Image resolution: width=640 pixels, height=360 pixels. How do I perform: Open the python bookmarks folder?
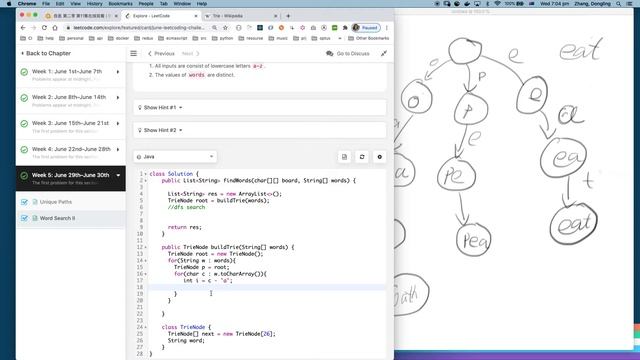pos(222,38)
